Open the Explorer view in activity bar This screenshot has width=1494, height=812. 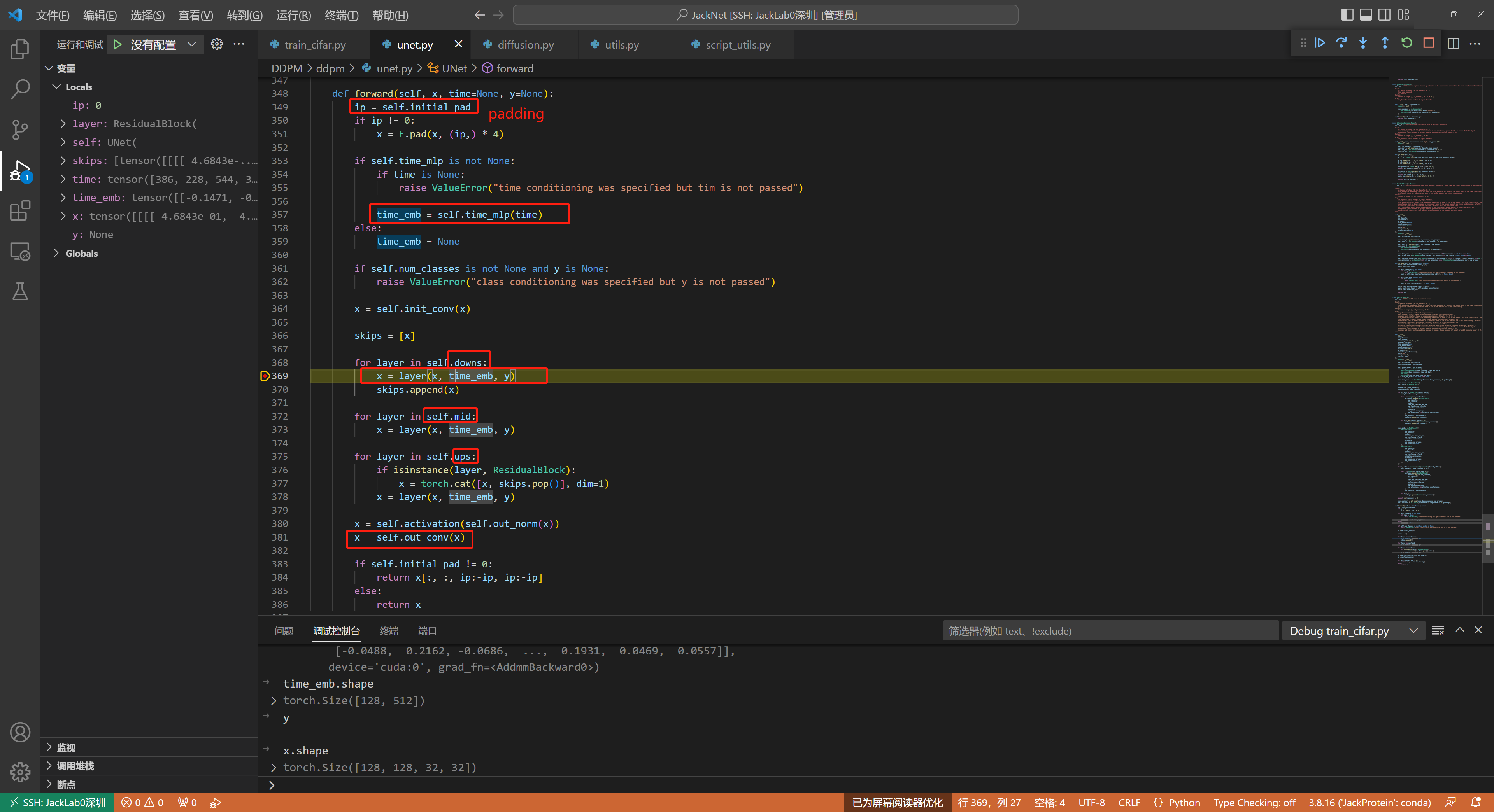tap(20, 49)
